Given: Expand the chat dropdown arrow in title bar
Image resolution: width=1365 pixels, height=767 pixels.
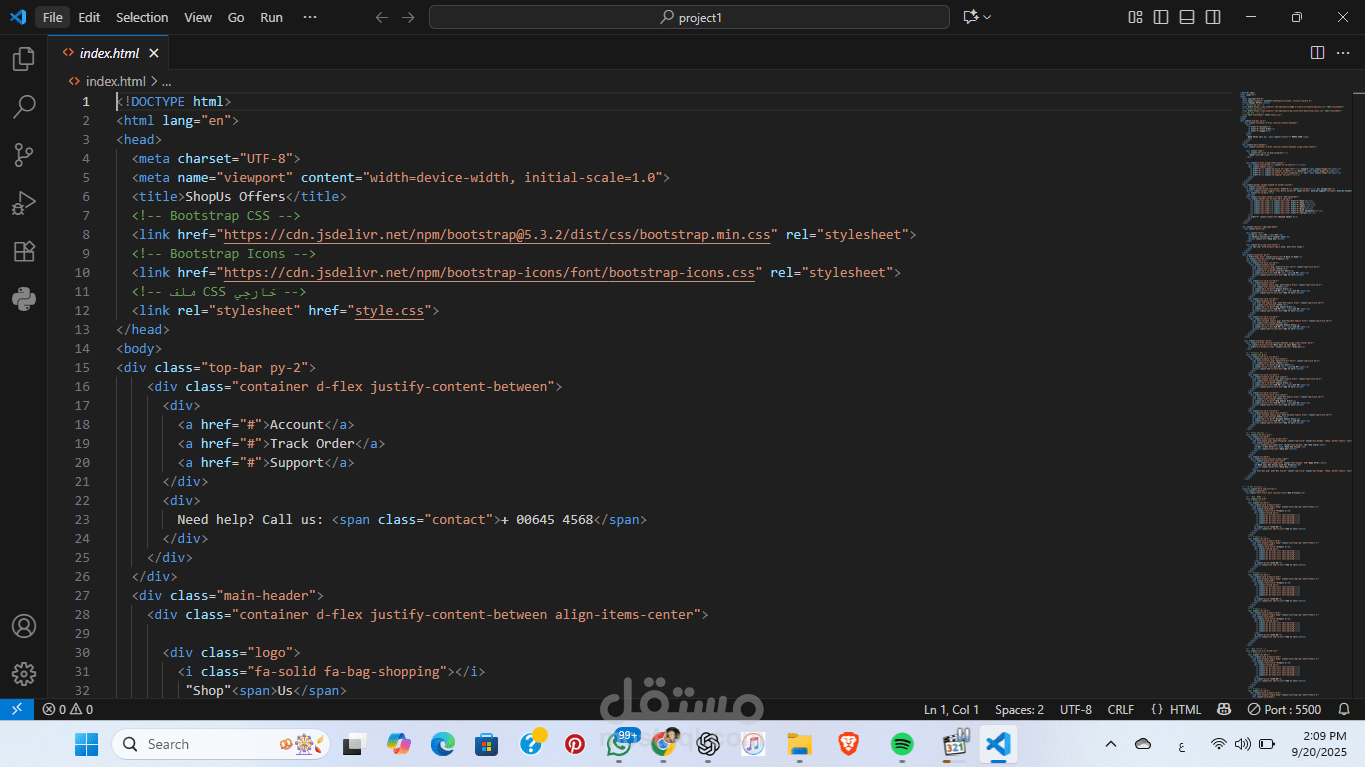Looking at the screenshot, I should [988, 17].
